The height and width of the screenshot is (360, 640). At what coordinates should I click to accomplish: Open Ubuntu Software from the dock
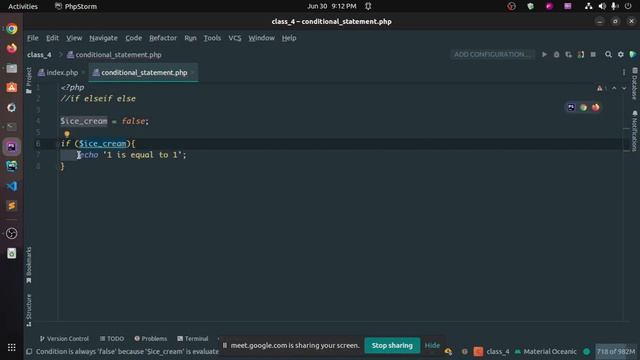coord(11,87)
